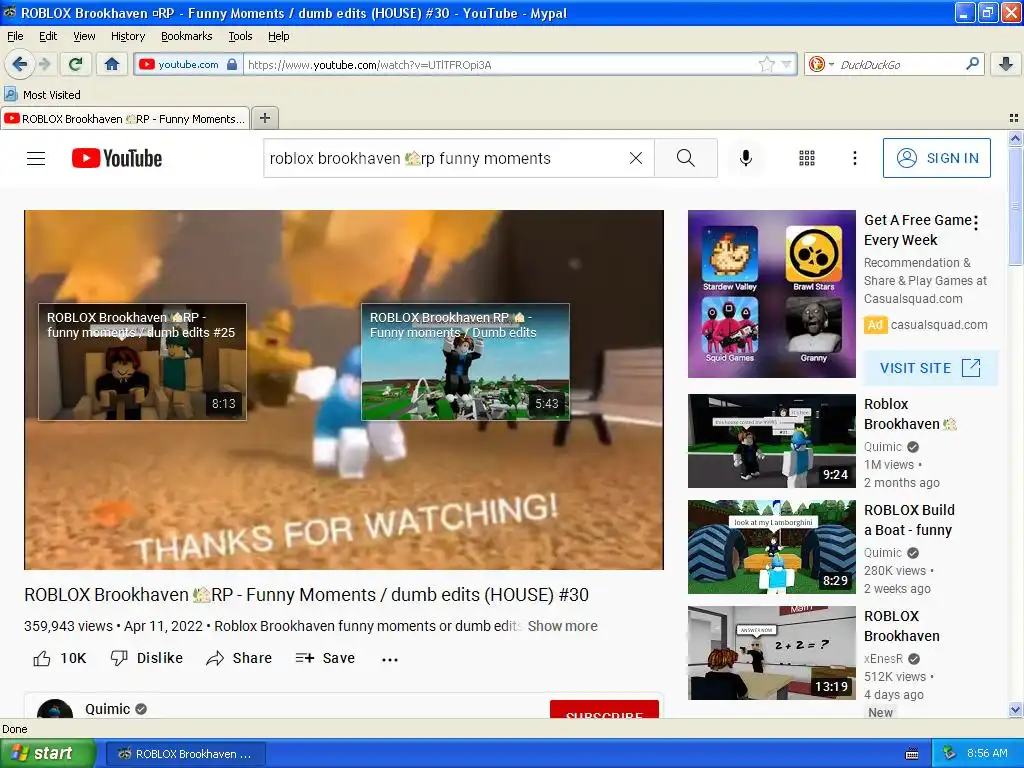Click the Casualsquad ad image
Screen dimensions: 1024x768
771,294
